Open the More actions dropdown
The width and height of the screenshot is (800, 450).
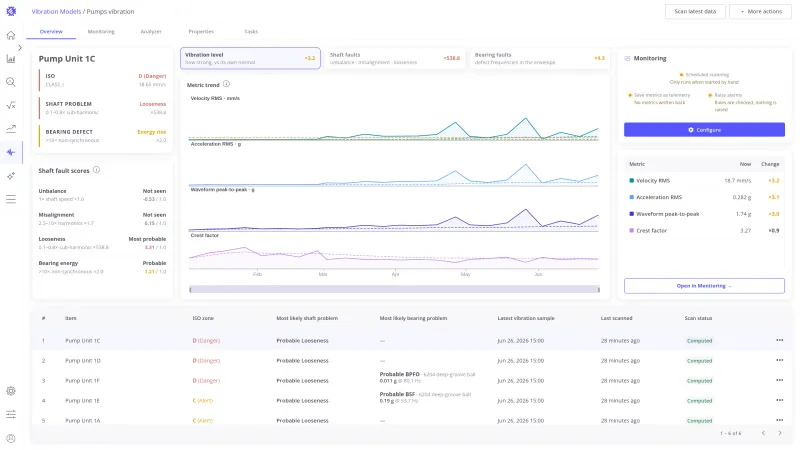pos(760,11)
